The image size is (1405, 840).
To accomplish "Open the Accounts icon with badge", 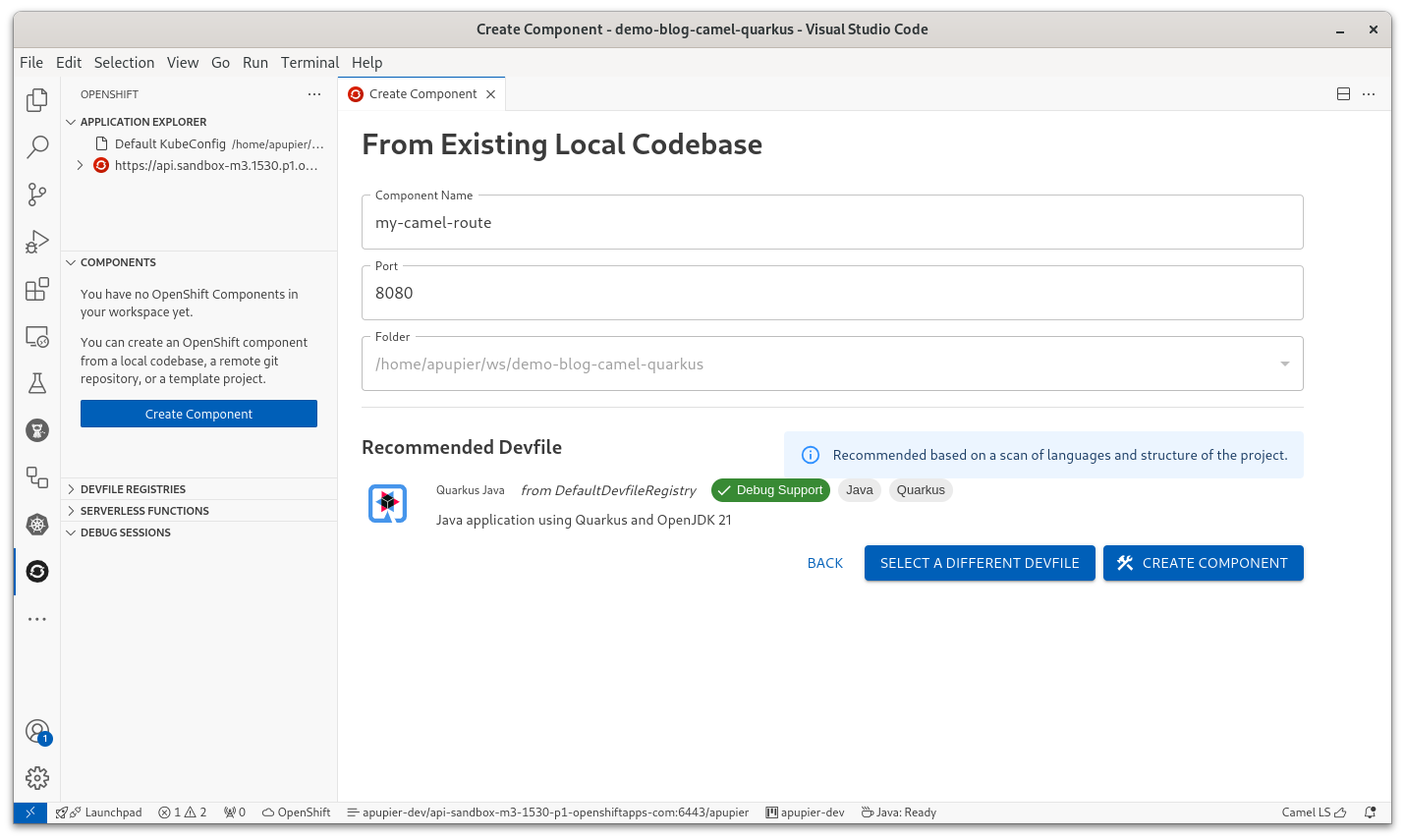I will coord(37,732).
